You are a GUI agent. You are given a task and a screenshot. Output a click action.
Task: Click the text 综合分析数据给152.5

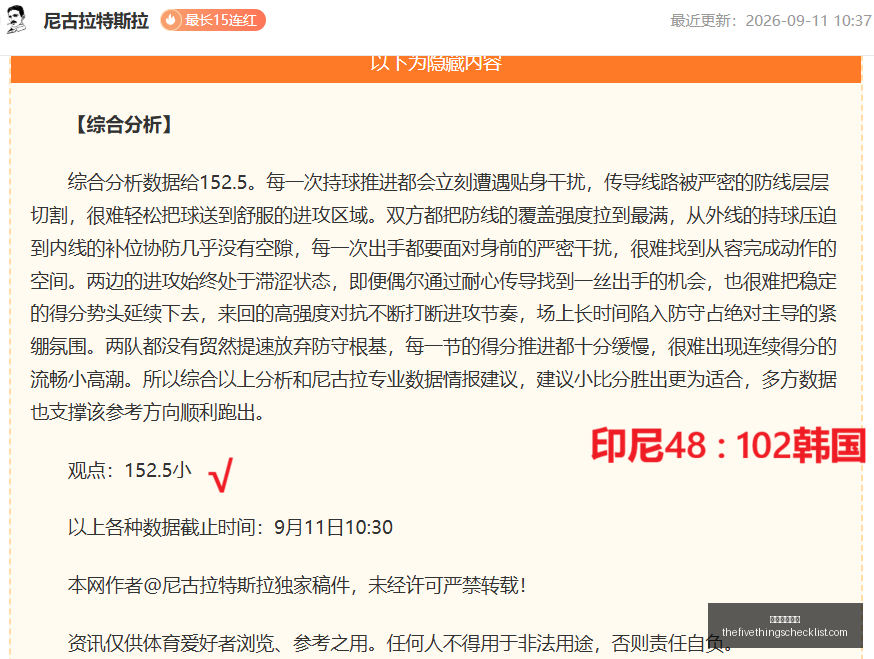[157, 182]
